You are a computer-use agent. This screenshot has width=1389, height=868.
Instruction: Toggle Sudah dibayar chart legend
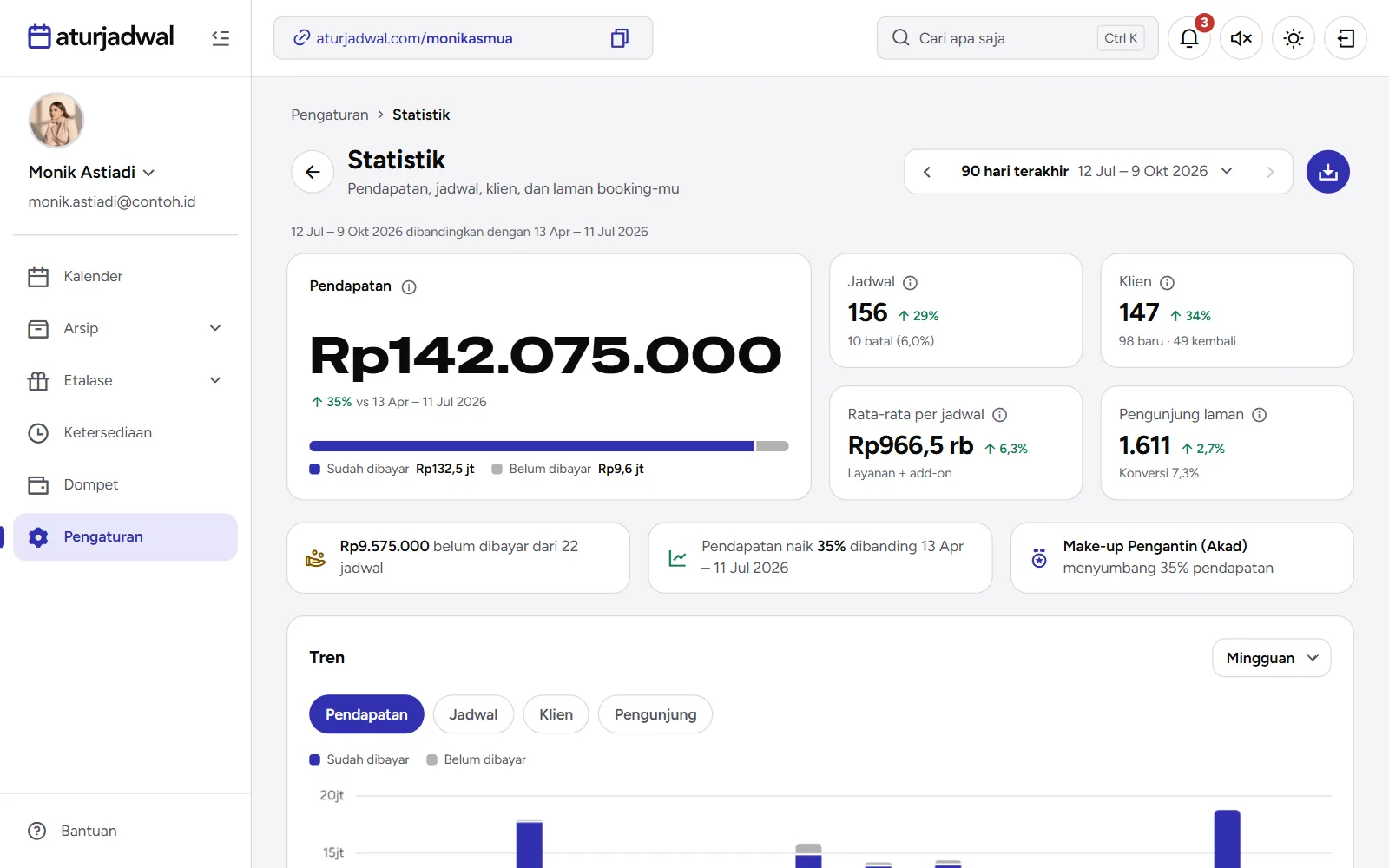[x=359, y=759]
